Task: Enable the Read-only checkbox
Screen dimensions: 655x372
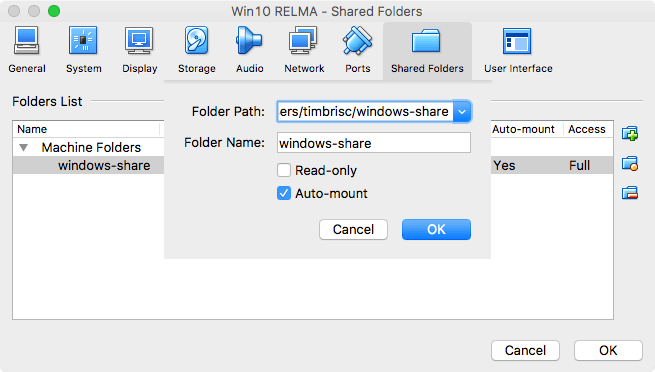Action: pos(284,170)
